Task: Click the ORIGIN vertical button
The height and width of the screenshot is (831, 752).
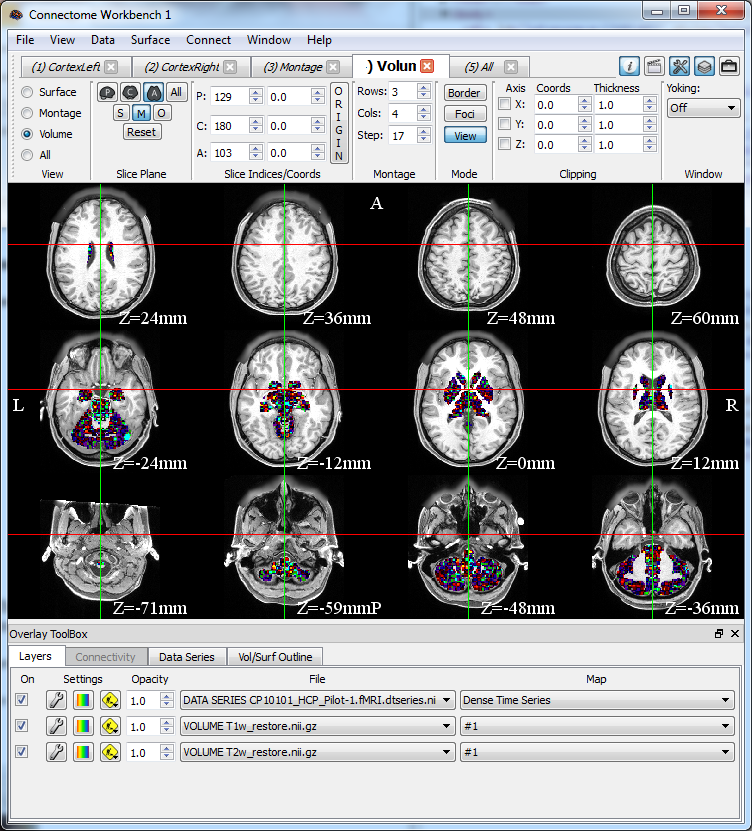Action: tap(339, 123)
